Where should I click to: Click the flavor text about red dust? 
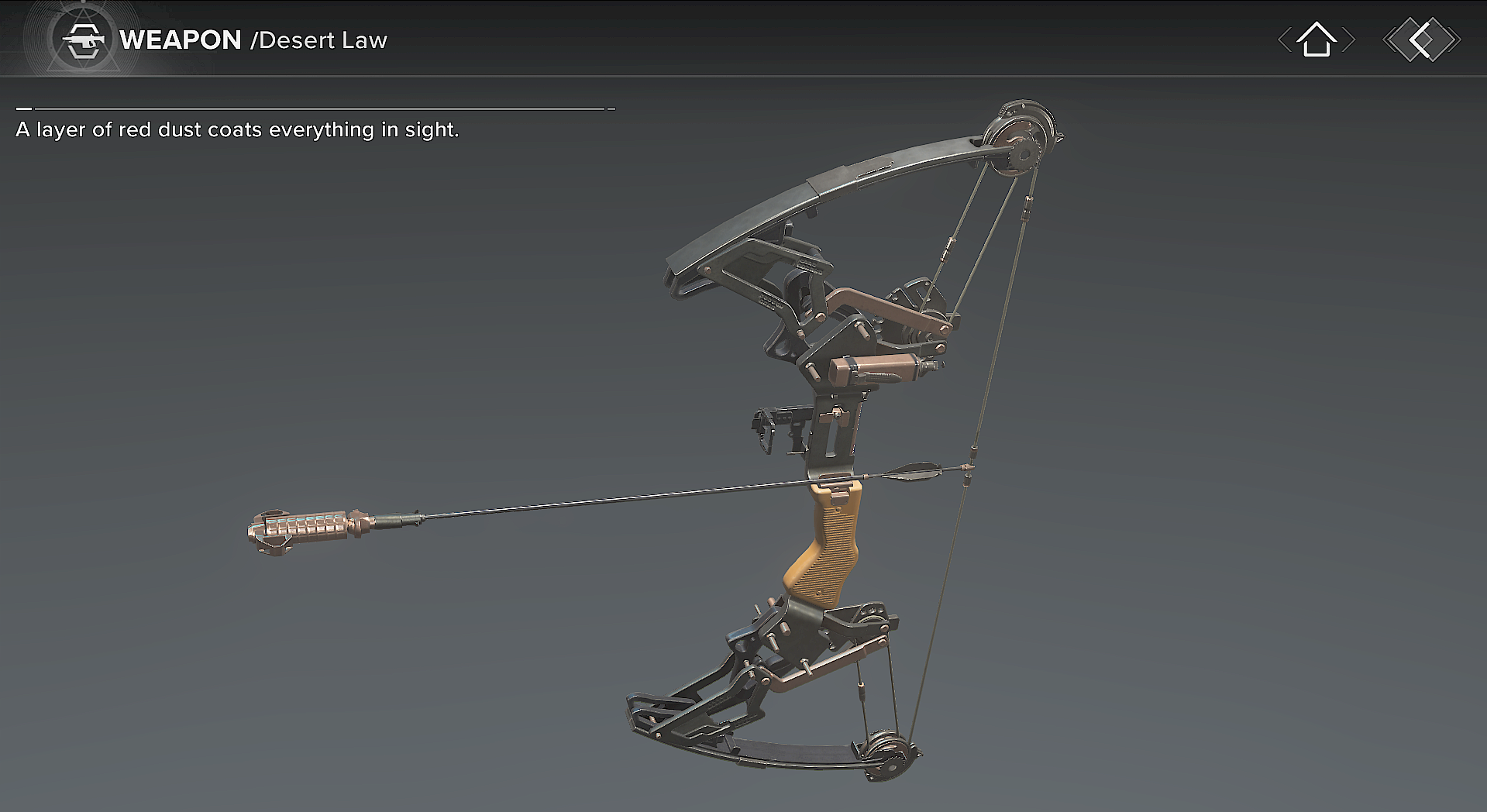point(237,129)
